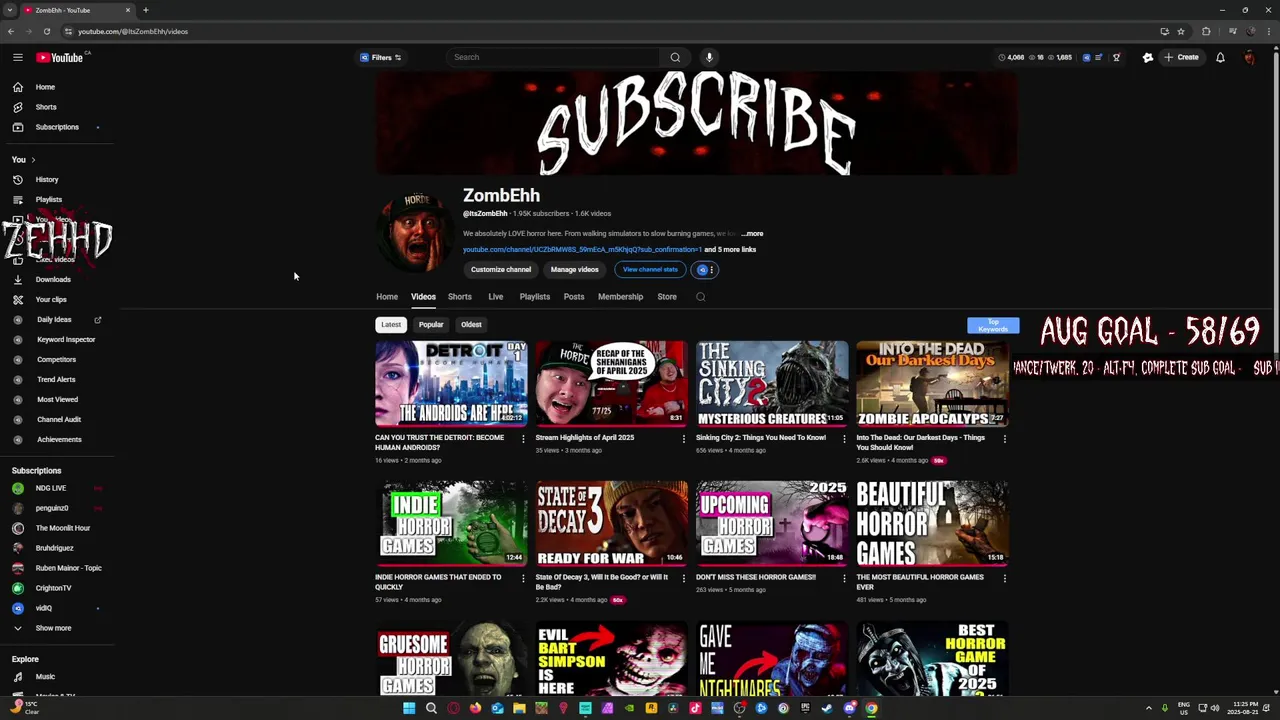Open the channel subscribe confirmation link
Viewport: 1280px width, 720px height.
582,250
